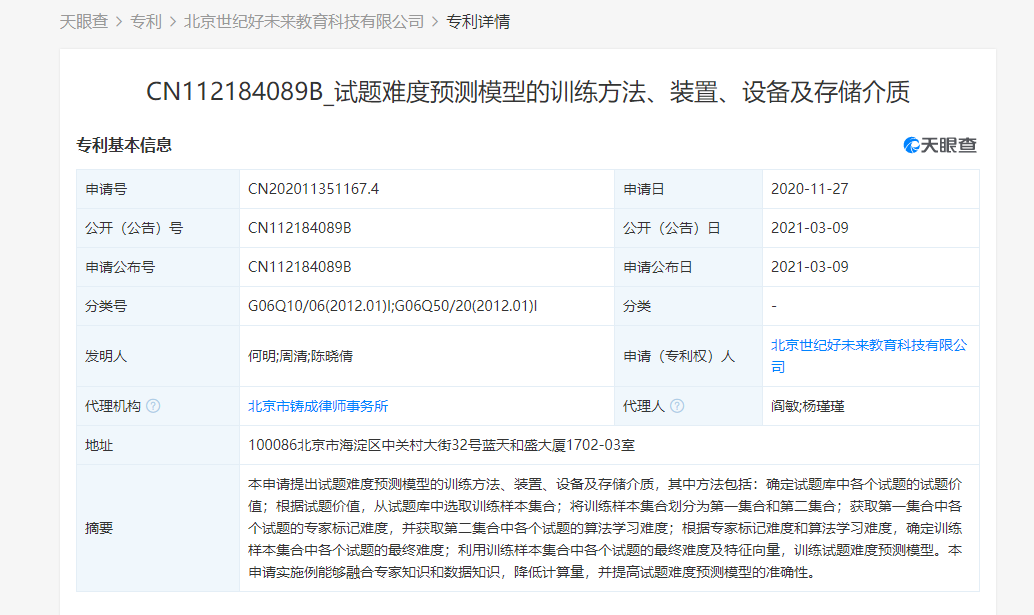Open agency link 北京市铸成律师事务所
Screen dimensions: 1034x615
point(318,406)
